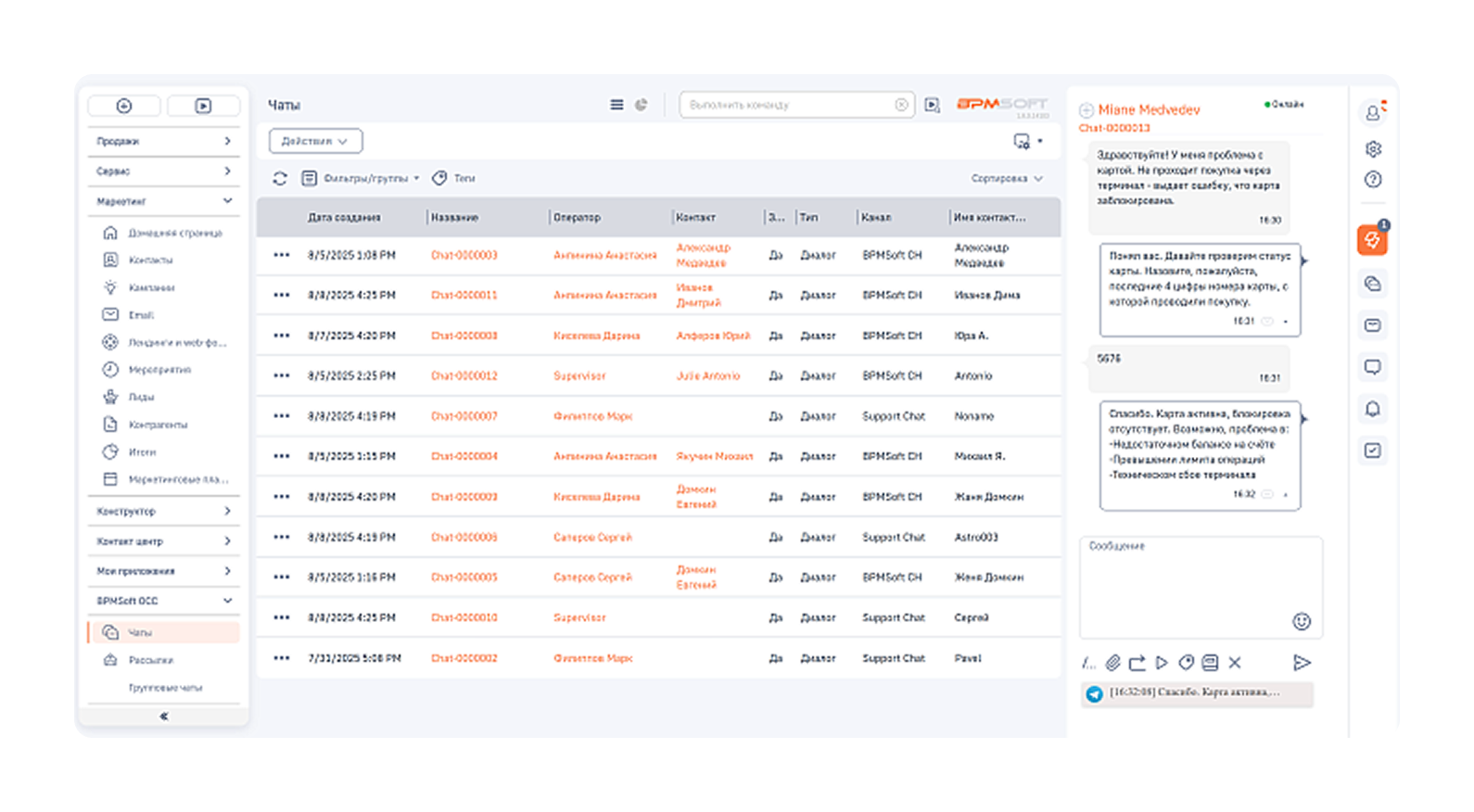Viewport: 1474px width, 812px height.
Task: Open the emoji picker smiley icon
Action: (x=1302, y=621)
